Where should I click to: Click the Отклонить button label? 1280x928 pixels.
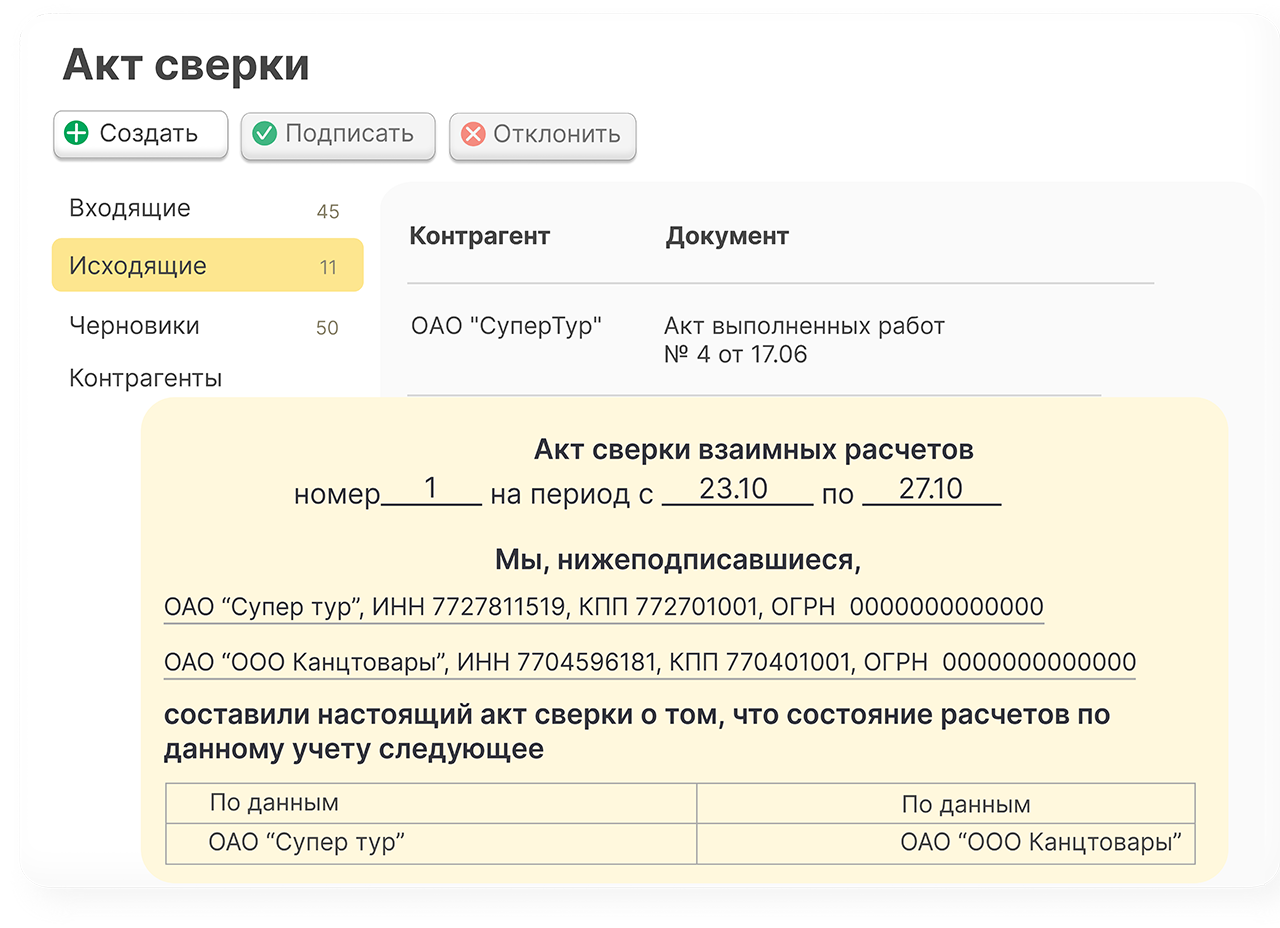[557, 134]
